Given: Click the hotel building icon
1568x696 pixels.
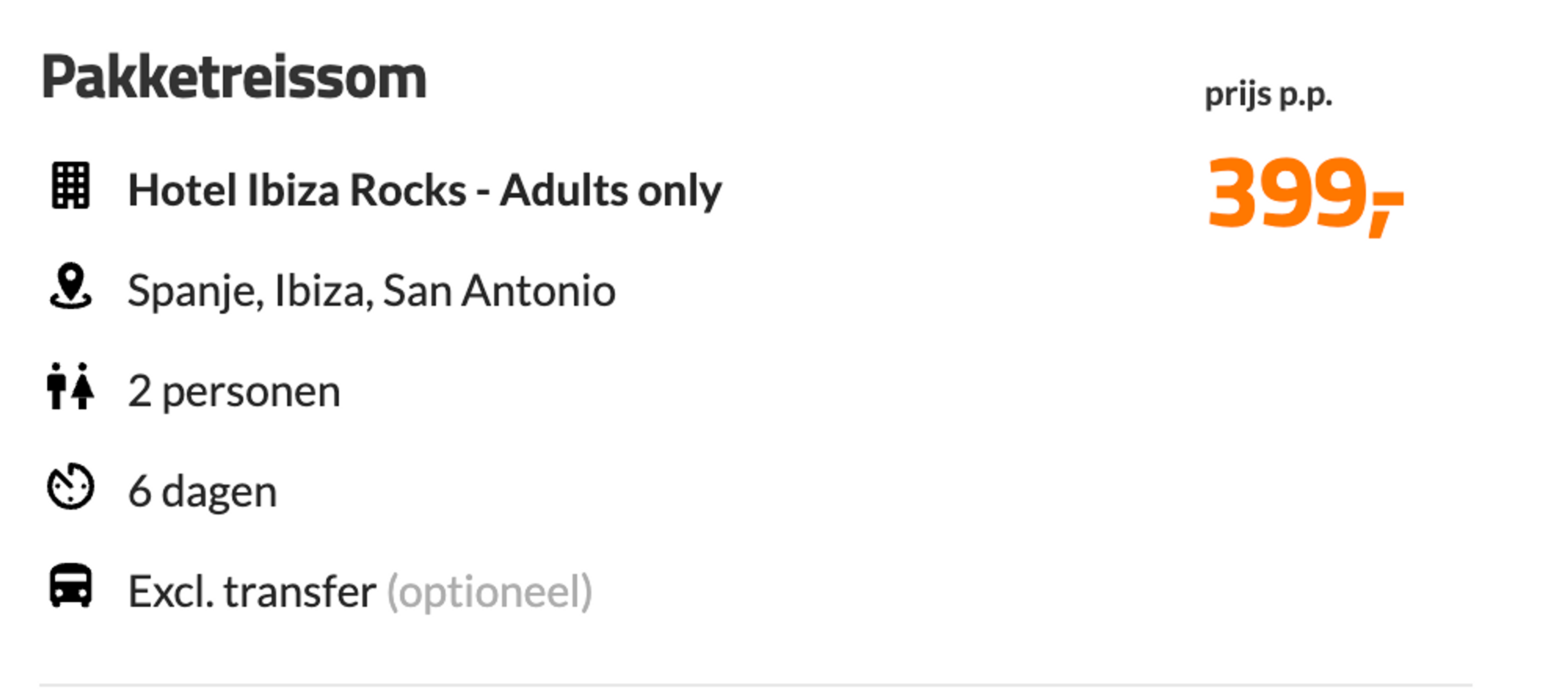Looking at the screenshot, I should tap(71, 186).
